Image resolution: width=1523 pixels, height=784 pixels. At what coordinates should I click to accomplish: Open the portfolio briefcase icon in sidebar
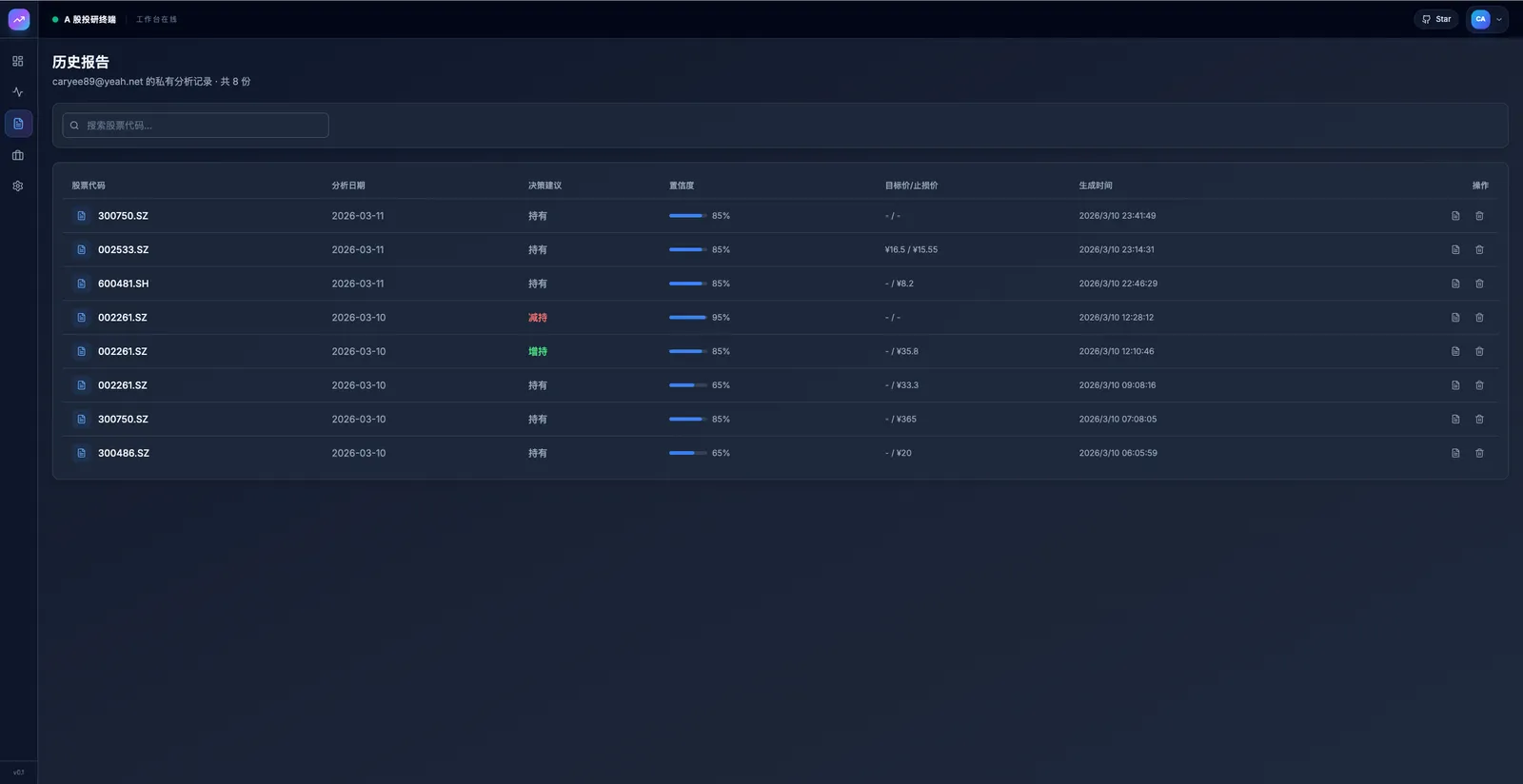click(18, 155)
